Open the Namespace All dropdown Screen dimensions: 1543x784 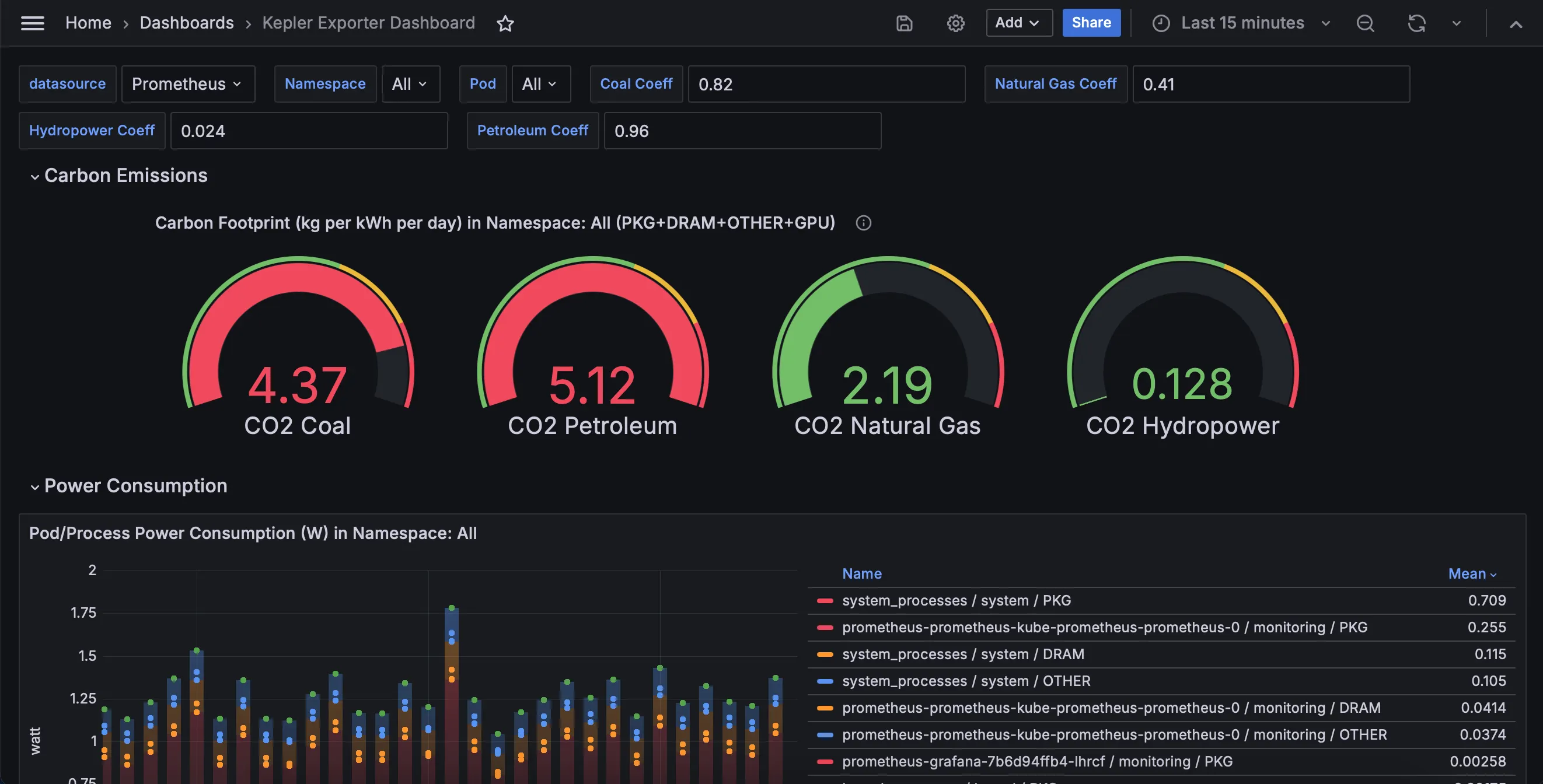tap(410, 84)
